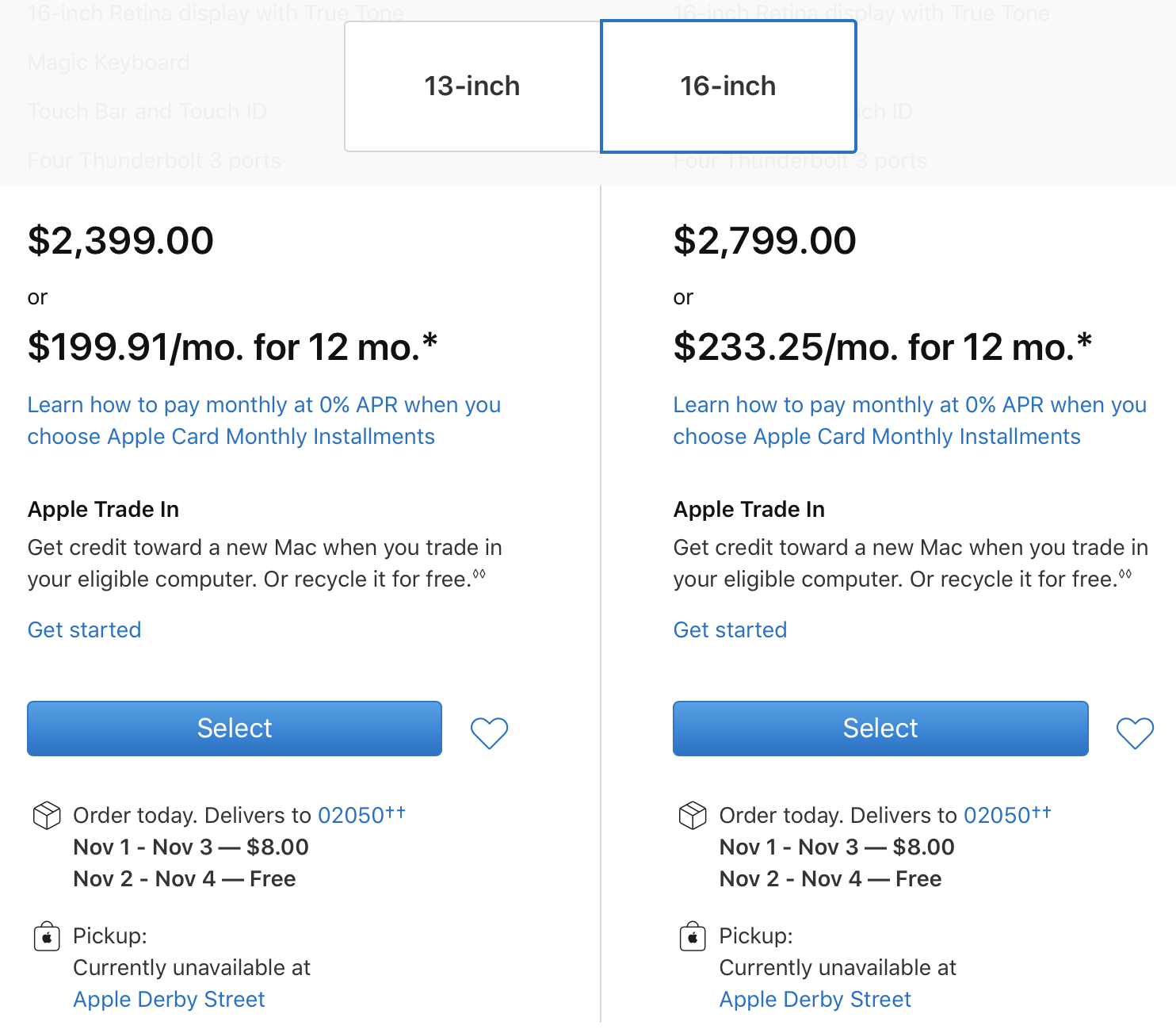This screenshot has width=1176, height=1029.
Task: Open Apple Card Monthly Installments link under $233.25/mo.
Action: click(x=910, y=421)
